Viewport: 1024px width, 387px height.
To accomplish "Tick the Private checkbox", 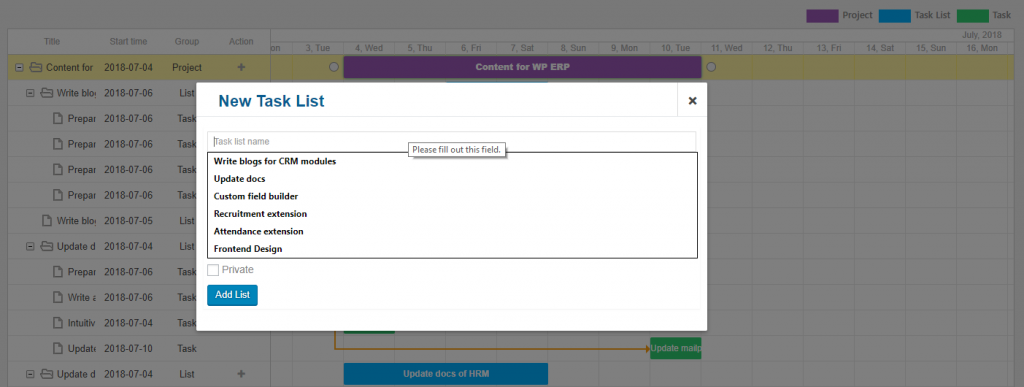I will (x=213, y=270).
